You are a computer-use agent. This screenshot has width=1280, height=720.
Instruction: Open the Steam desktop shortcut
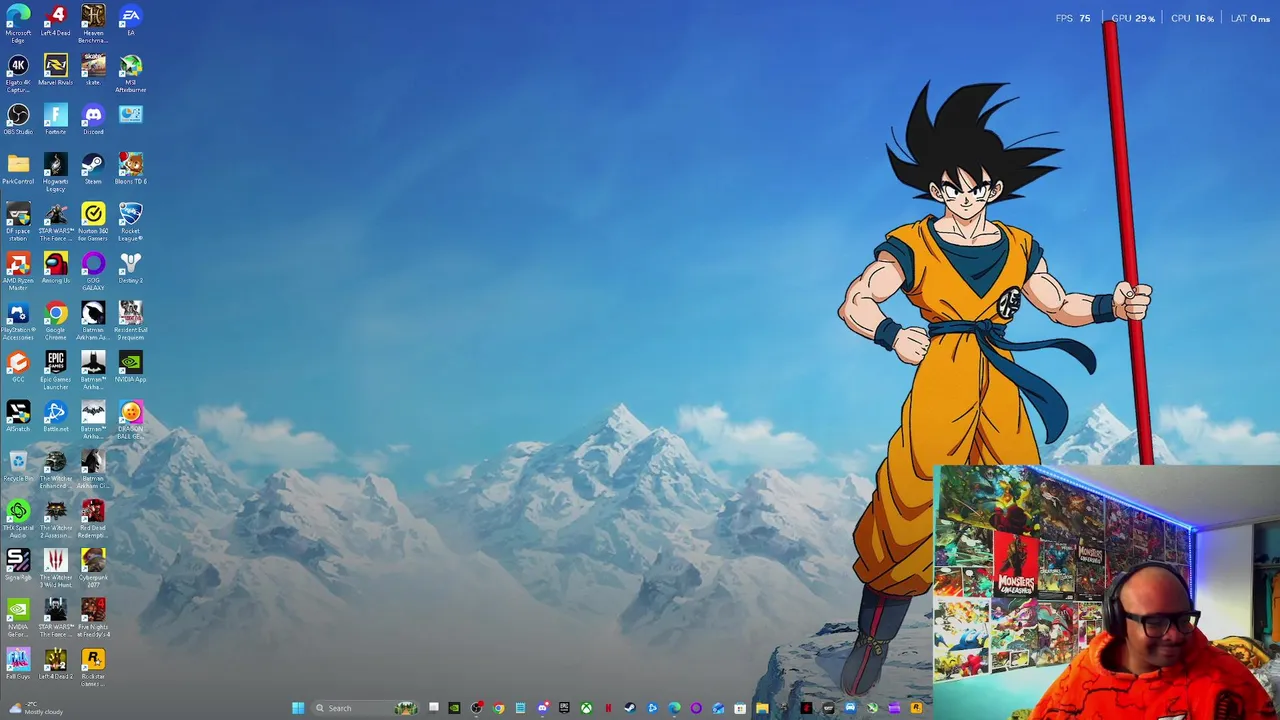tap(93, 169)
